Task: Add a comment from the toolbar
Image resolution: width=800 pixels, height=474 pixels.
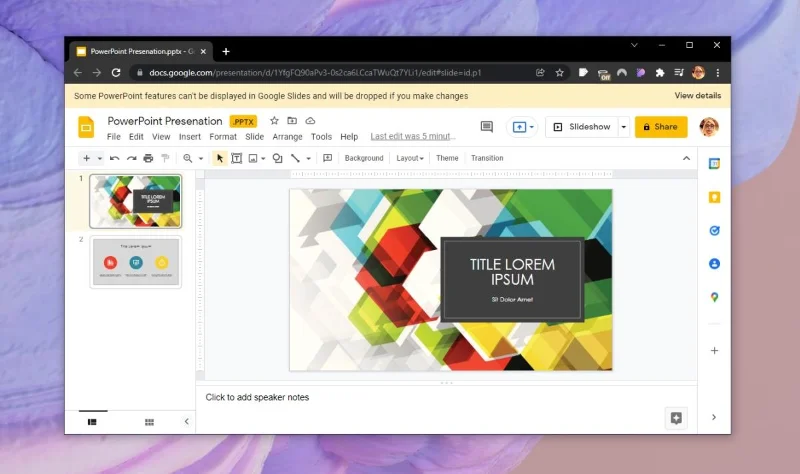Action: click(x=328, y=158)
